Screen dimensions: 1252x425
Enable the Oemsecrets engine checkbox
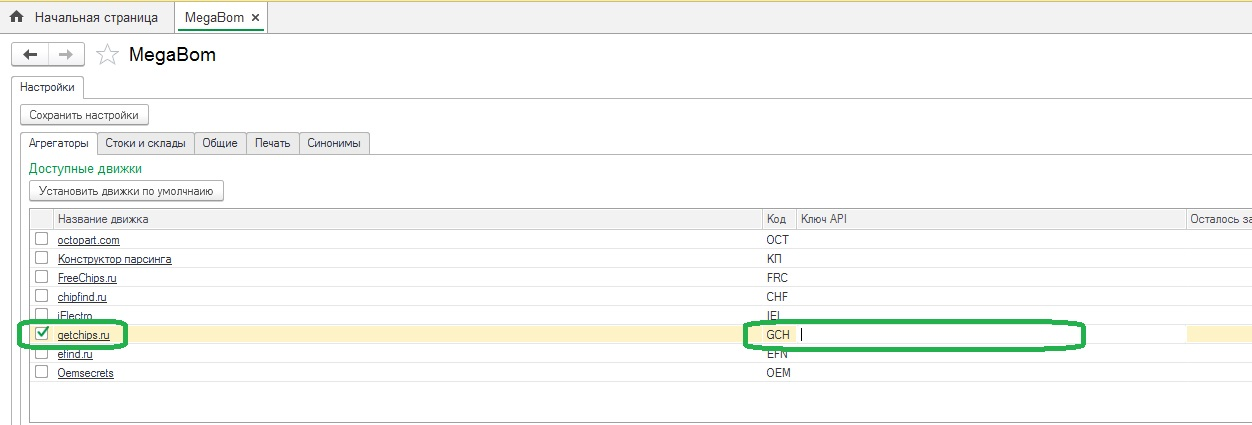pyautogui.click(x=42, y=372)
